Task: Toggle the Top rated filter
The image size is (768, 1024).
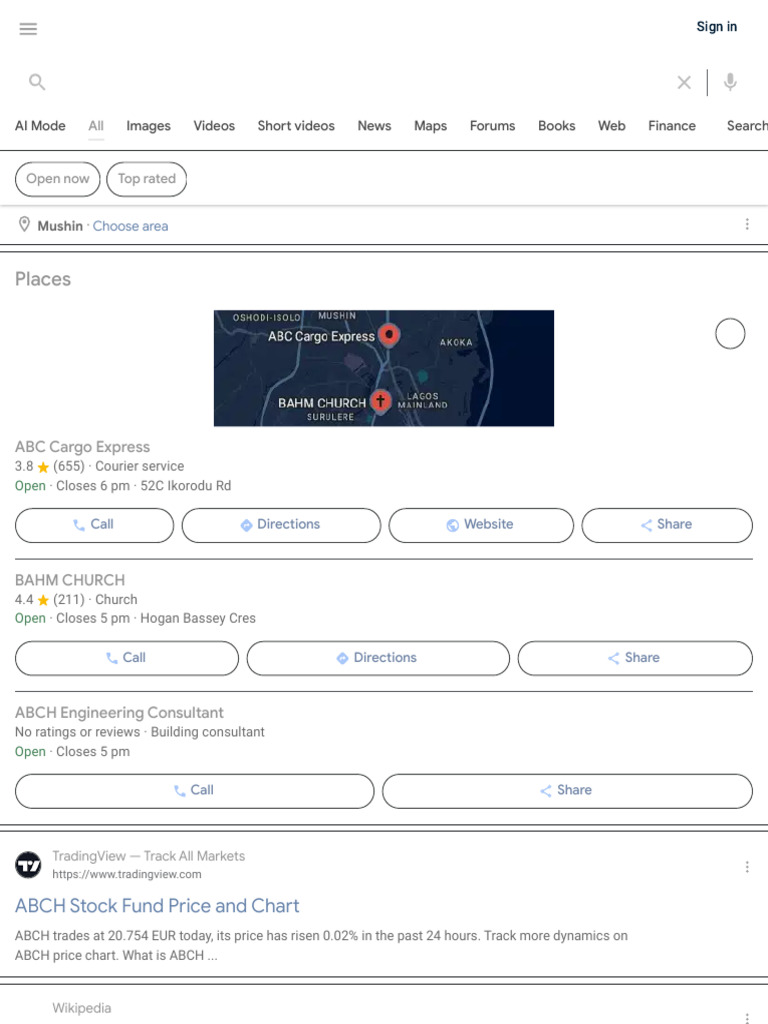Action: pyautogui.click(x=146, y=179)
